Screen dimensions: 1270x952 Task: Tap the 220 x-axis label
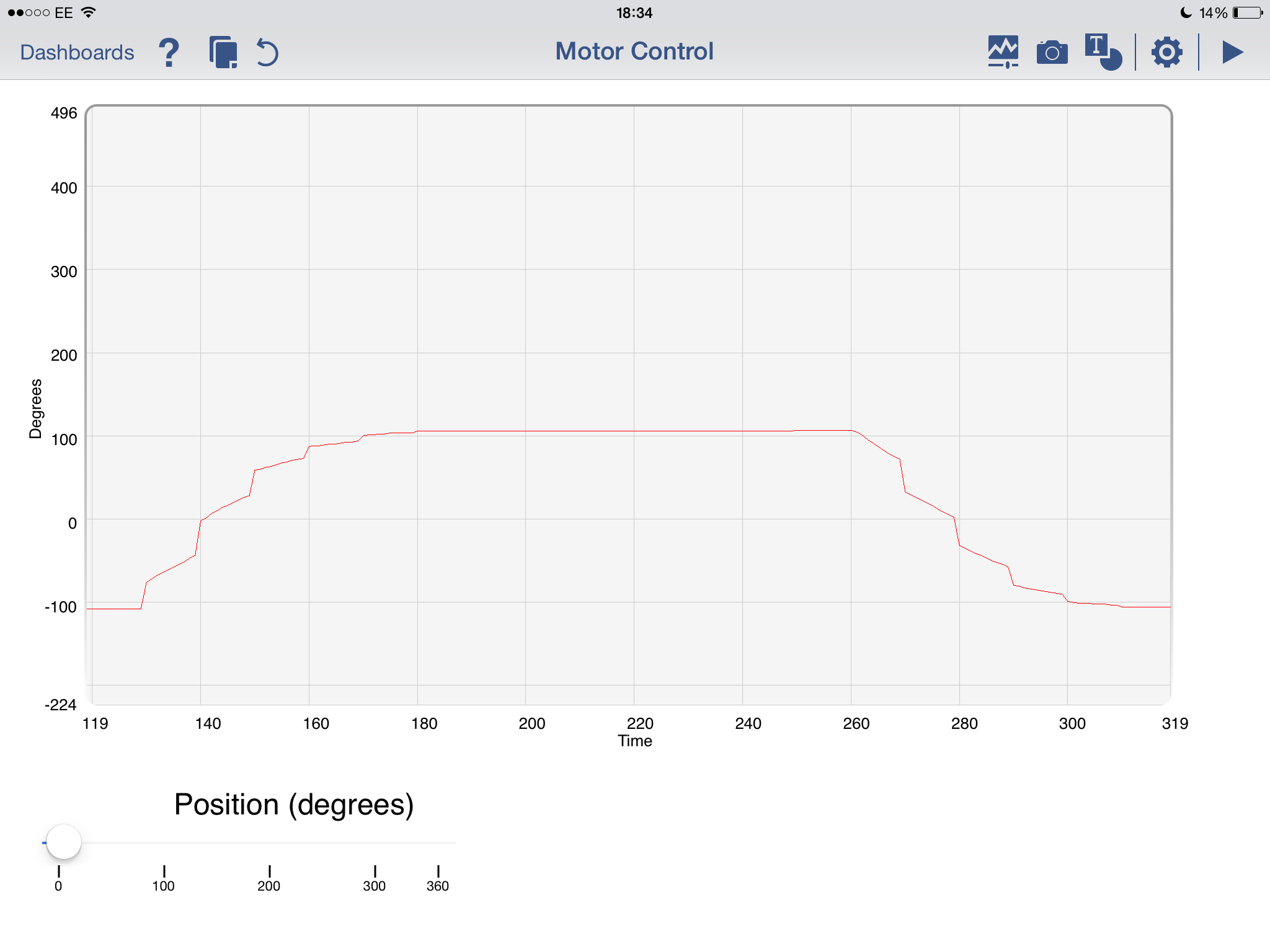click(640, 723)
